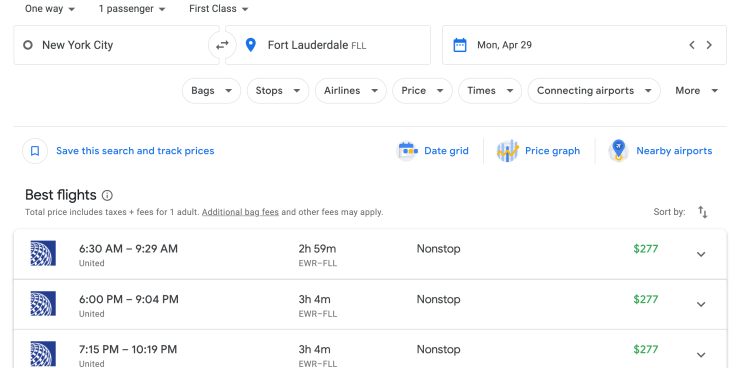
Task: Click the $277 price of 6:00 PM flight
Action: click(646, 299)
